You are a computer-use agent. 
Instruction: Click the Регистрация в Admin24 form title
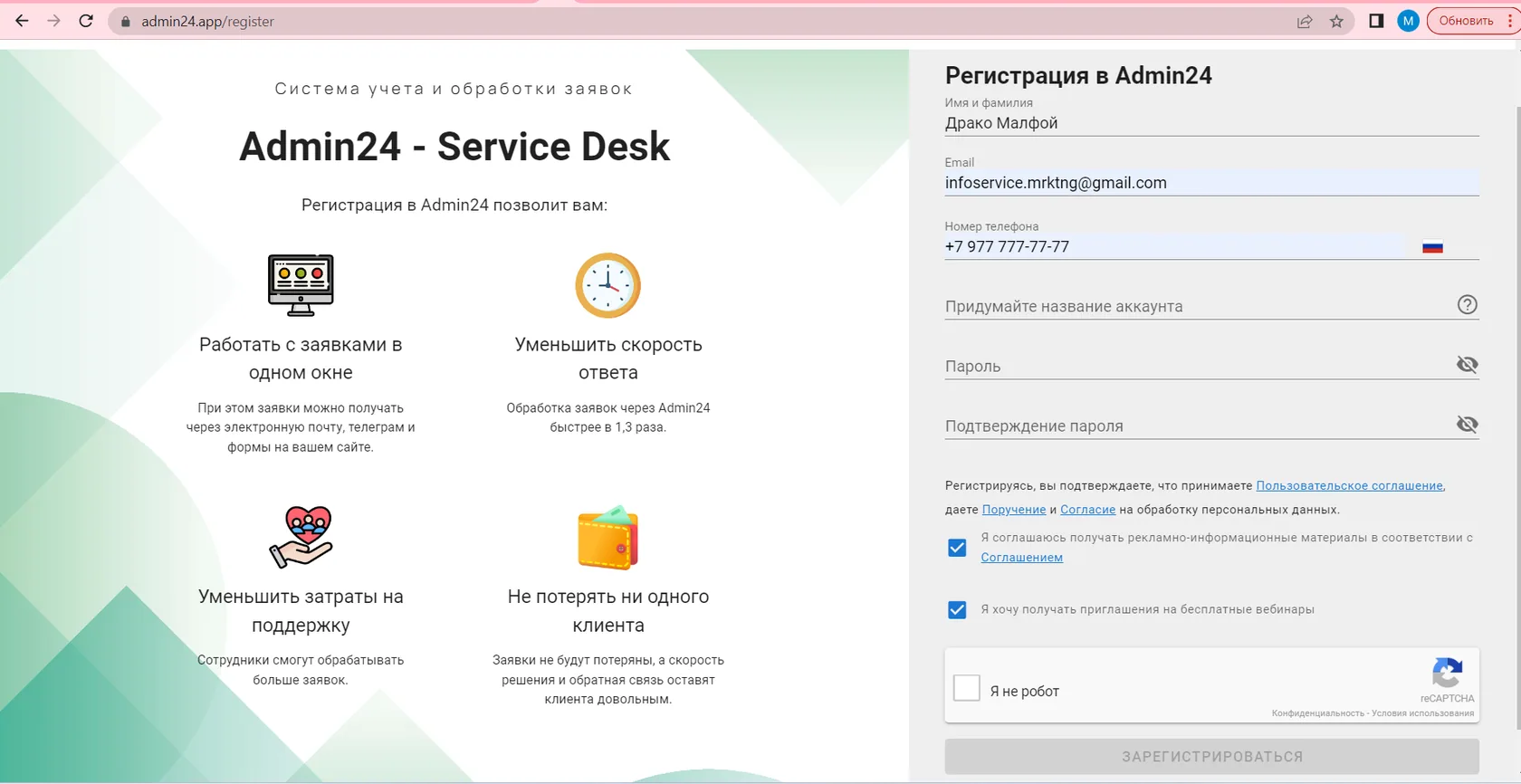click(x=1078, y=75)
